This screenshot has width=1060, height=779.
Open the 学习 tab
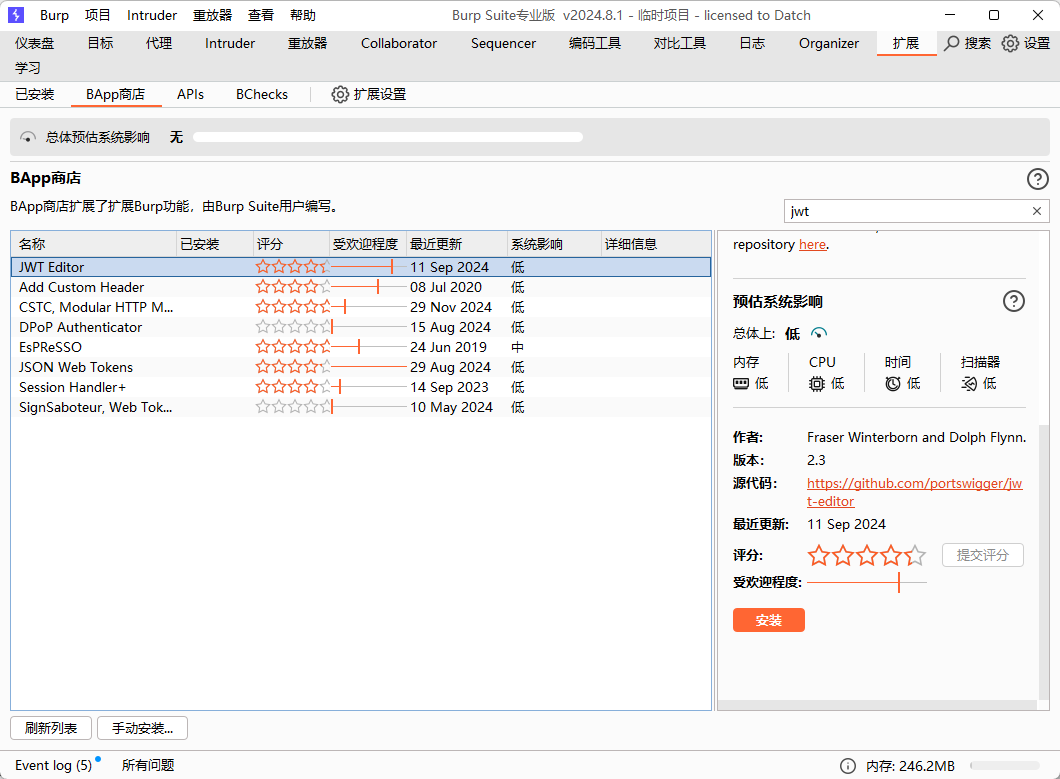click(28, 68)
